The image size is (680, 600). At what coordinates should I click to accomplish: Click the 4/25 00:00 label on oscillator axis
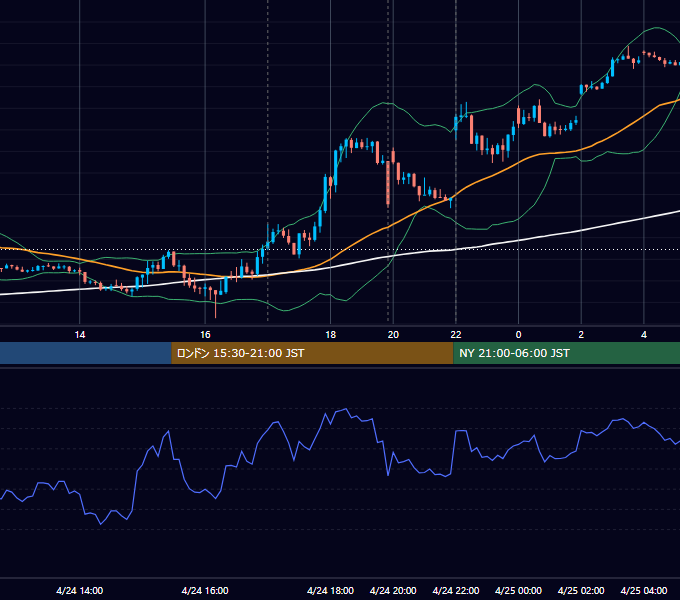[518, 590]
